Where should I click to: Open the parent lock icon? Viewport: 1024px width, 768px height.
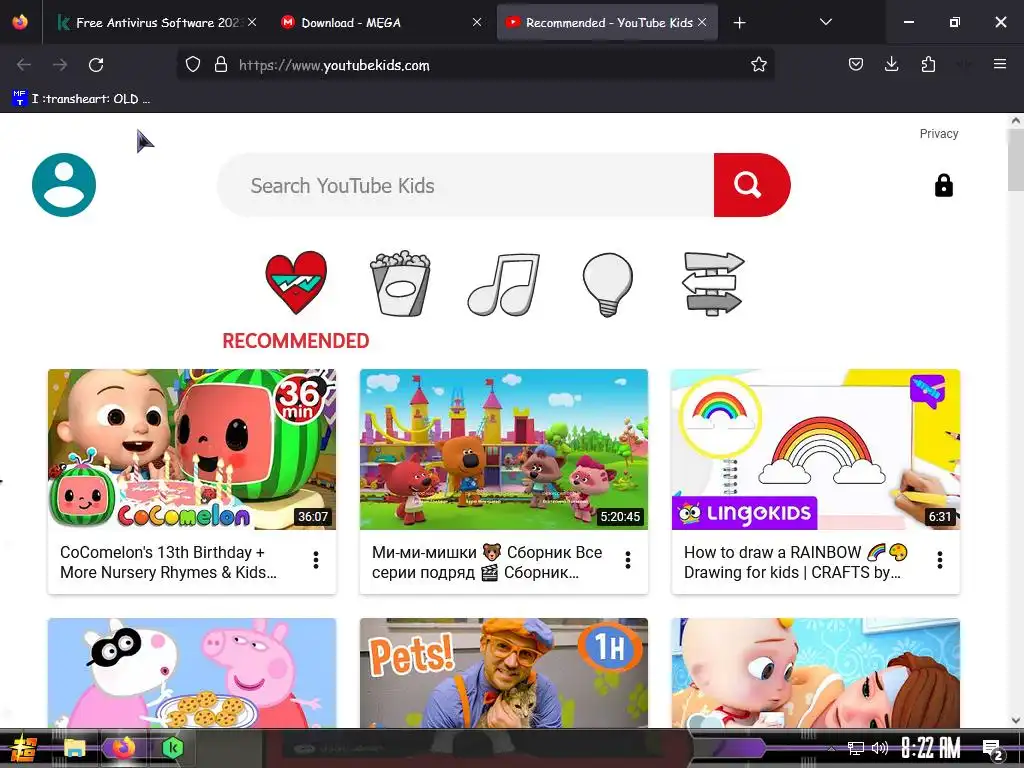click(x=944, y=185)
